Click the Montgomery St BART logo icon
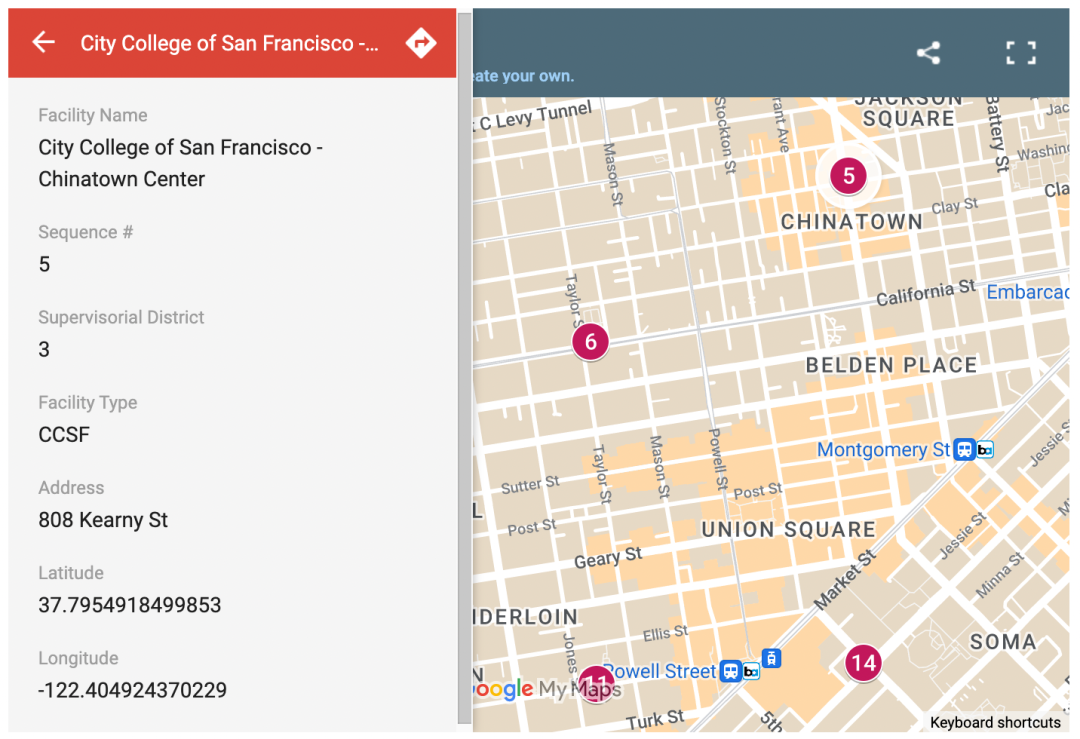 (x=985, y=450)
